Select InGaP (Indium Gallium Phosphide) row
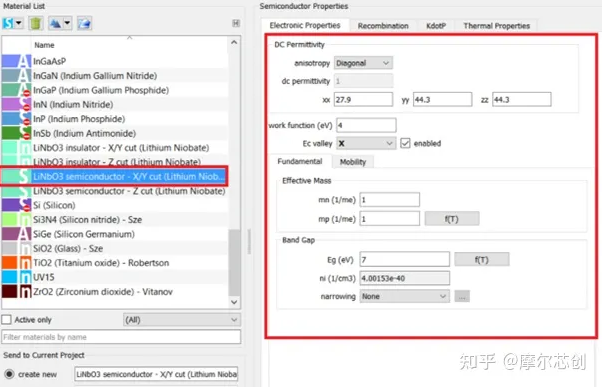Image resolution: width=602 pixels, height=387 pixels. click(114, 90)
